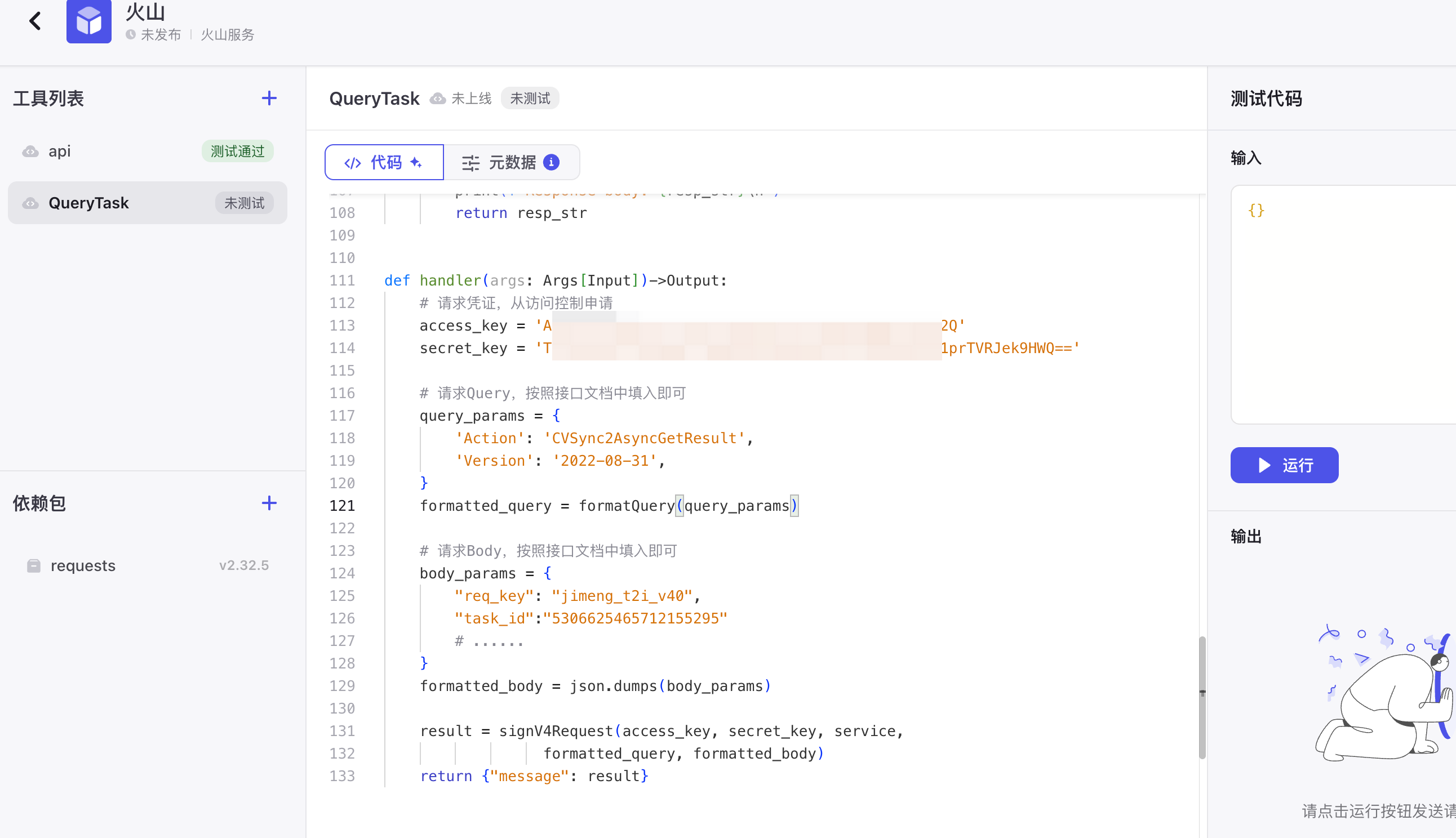This screenshot has height=838, width=1456.
Task: Switch to the 代码 tab
Action: coord(384,162)
